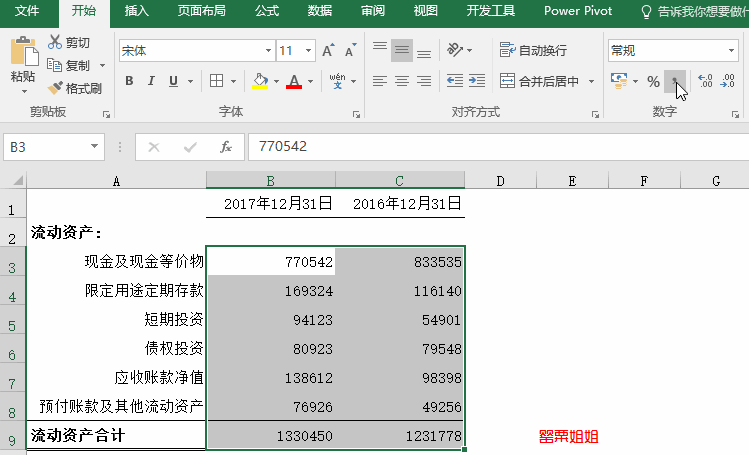
Task: Switch to Review (审阅) tab
Action: pyautogui.click(x=373, y=11)
